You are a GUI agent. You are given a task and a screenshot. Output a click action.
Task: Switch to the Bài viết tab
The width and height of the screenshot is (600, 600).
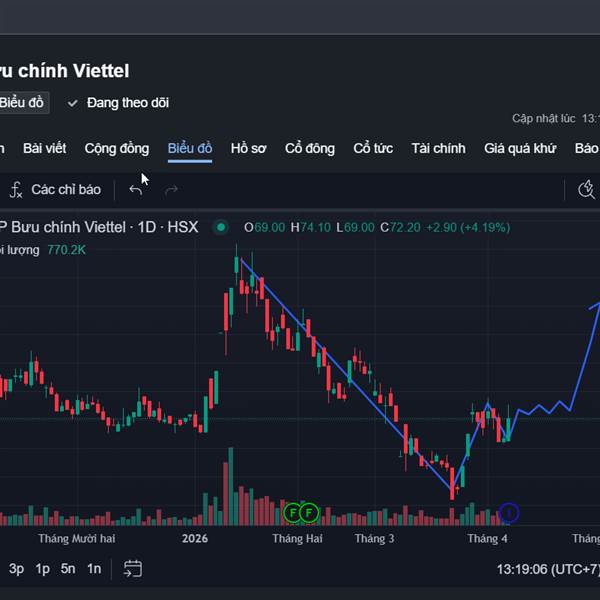tap(44, 148)
